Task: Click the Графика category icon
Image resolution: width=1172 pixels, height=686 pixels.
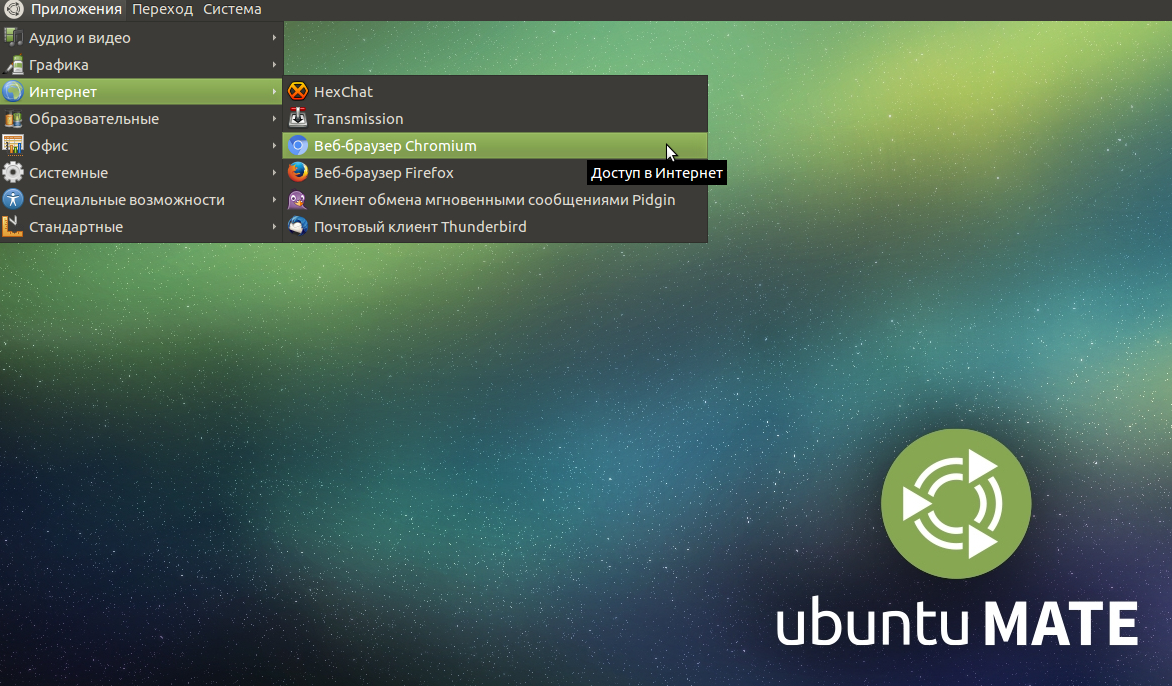Action: coord(13,64)
